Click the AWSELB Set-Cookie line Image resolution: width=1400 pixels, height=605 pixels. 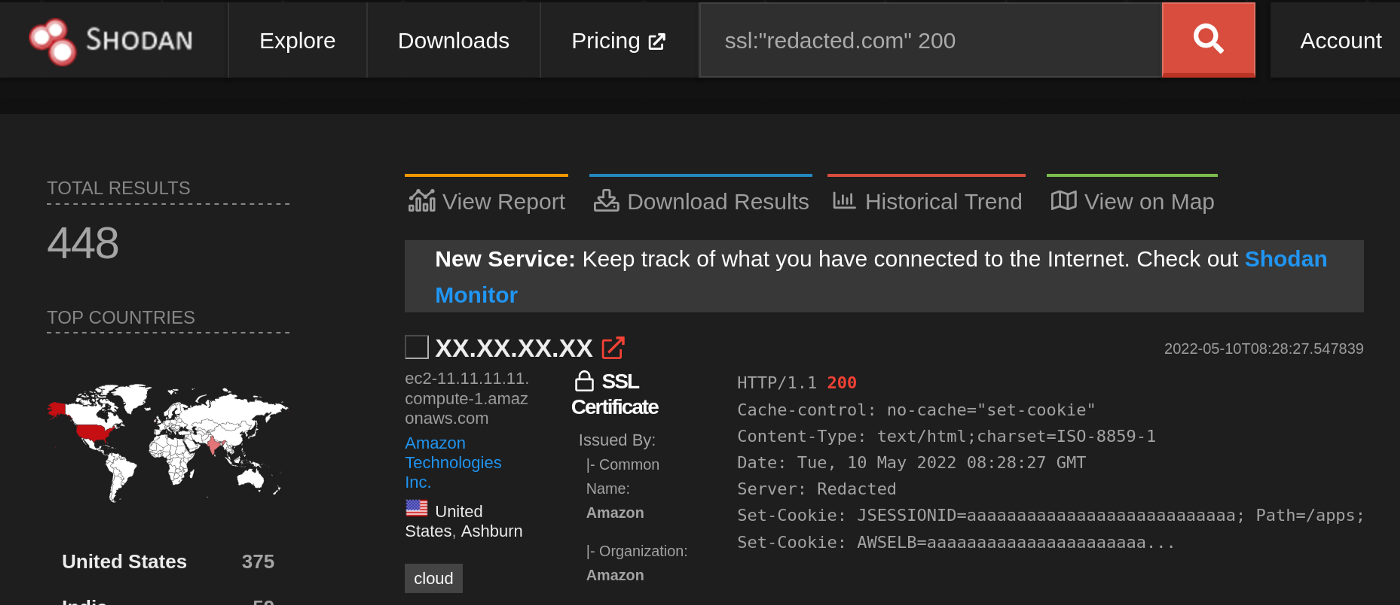956,543
